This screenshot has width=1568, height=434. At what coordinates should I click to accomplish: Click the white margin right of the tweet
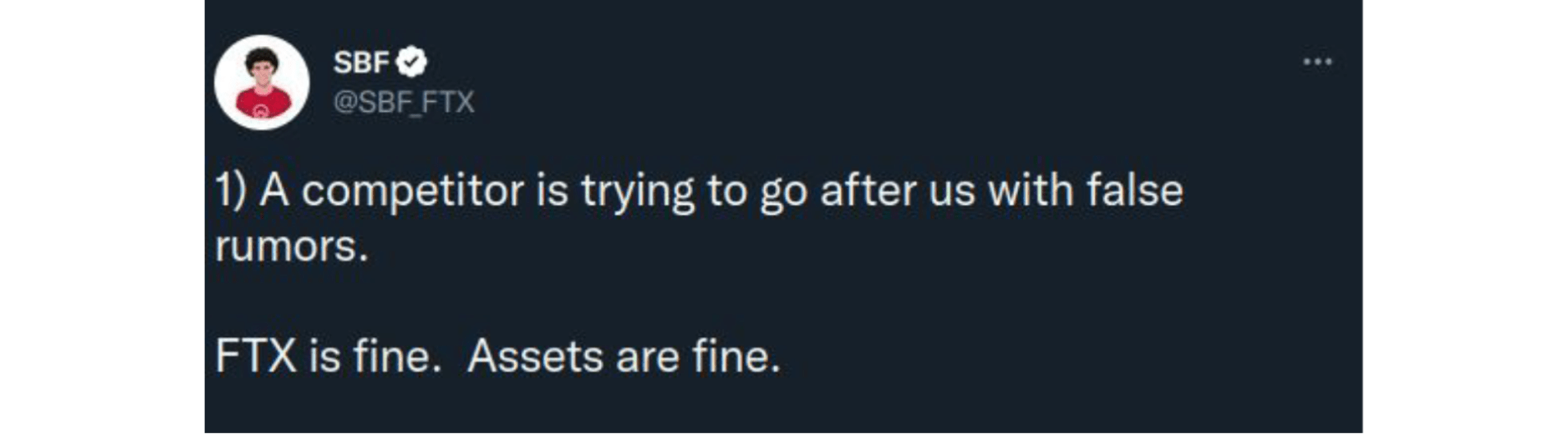coord(1465,217)
